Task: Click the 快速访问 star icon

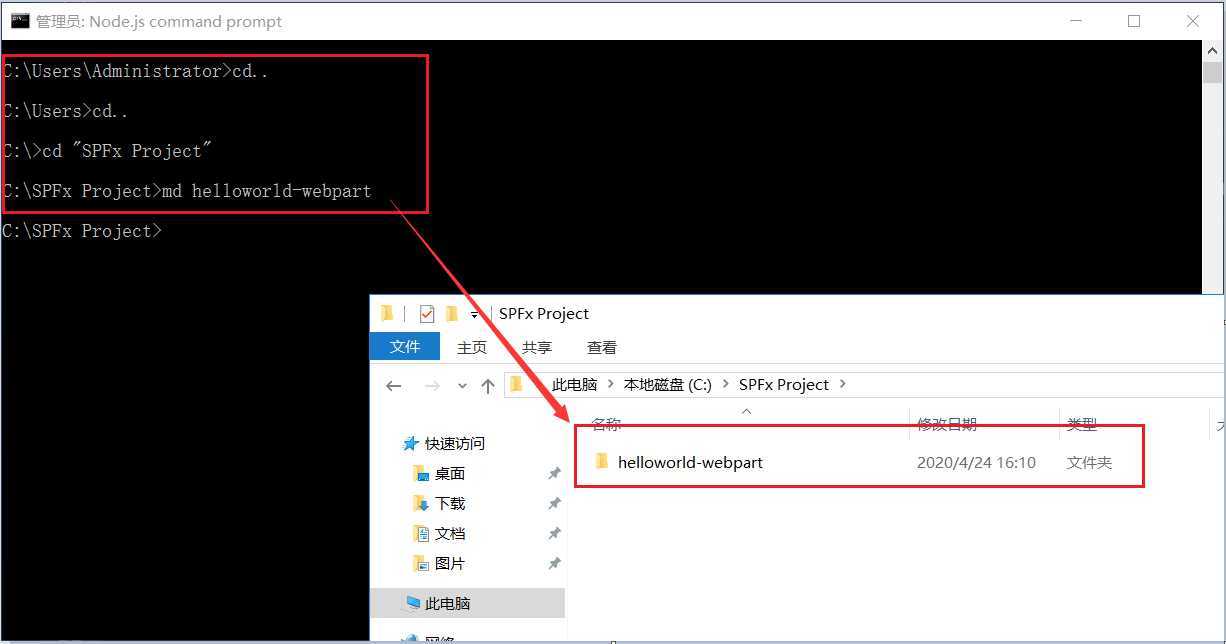Action: click(x=410, y=443)
